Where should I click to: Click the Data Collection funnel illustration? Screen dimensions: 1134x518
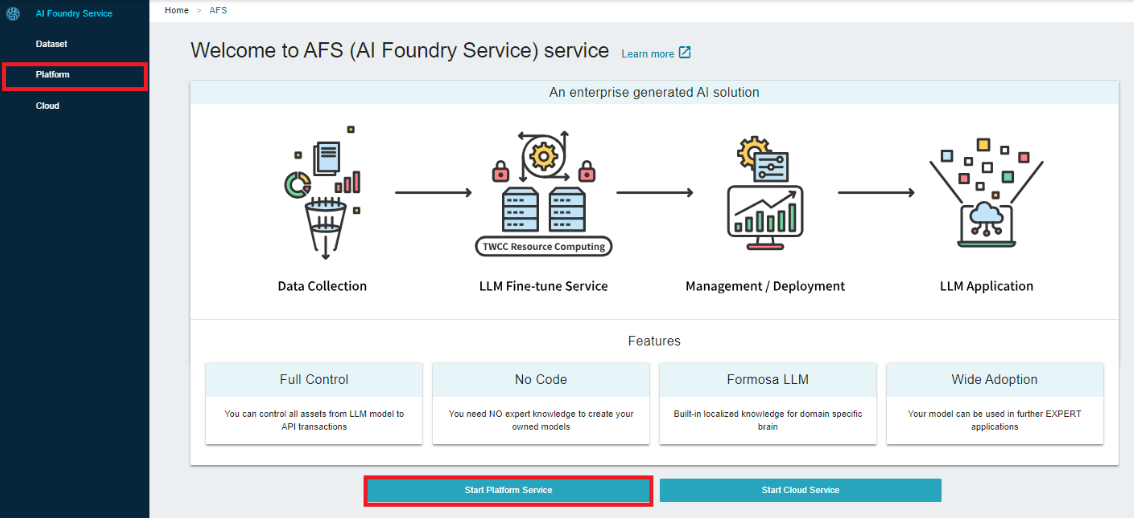coord(322,192)
